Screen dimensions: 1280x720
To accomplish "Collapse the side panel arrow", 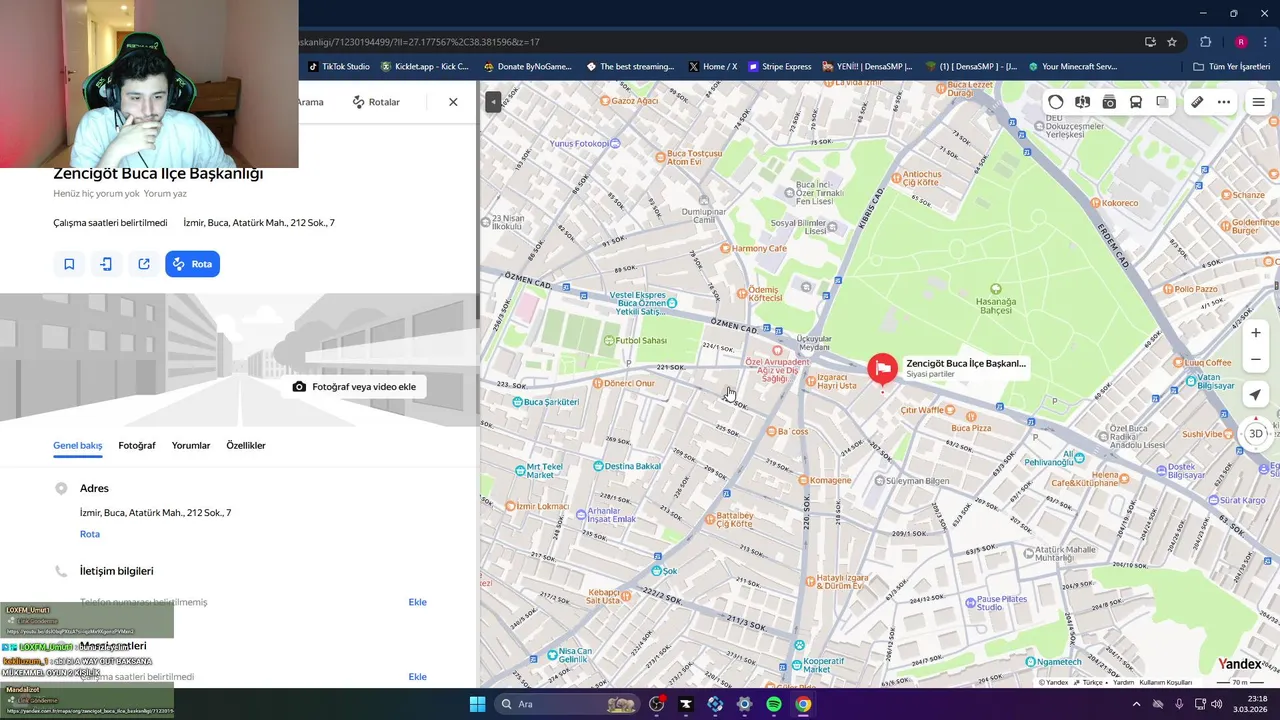I will pos(493,102).
